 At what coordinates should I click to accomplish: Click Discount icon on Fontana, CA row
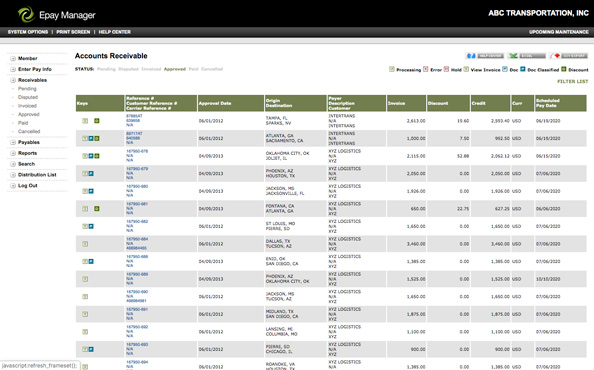pyautogui.click(x=97, y=209)
